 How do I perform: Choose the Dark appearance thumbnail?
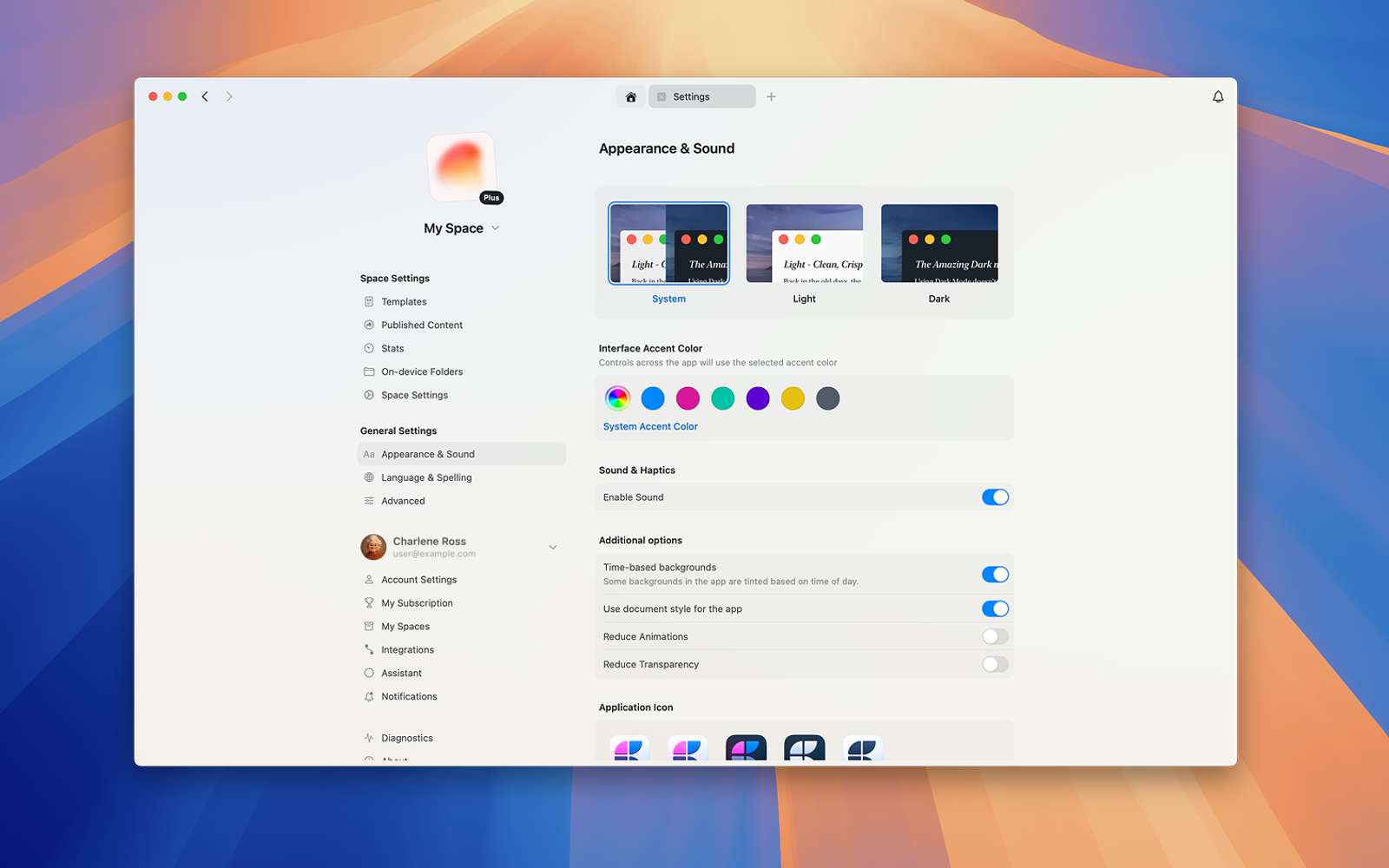click(939, 244)
